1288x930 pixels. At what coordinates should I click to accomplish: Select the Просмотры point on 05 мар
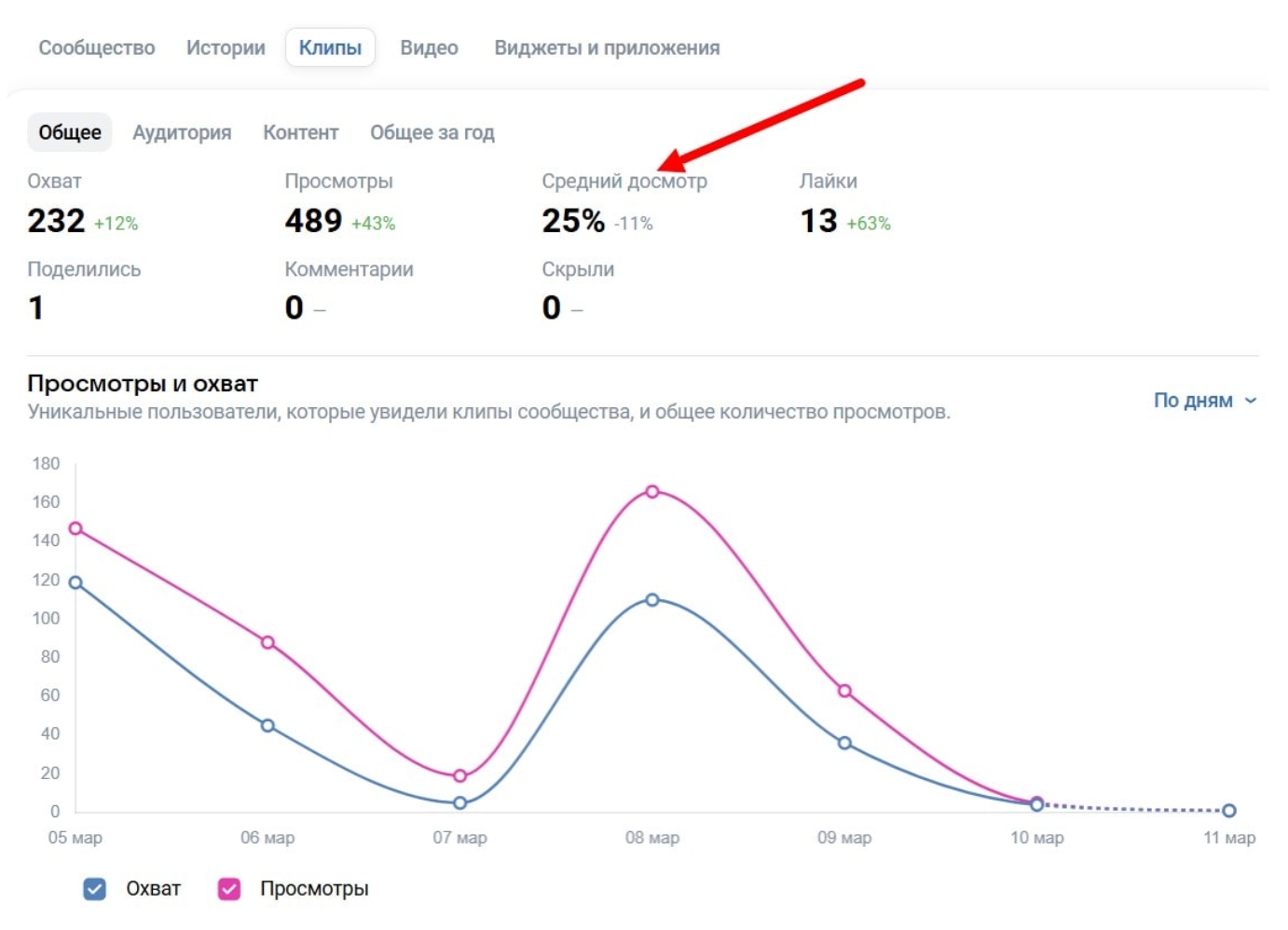tap(75, 528)
